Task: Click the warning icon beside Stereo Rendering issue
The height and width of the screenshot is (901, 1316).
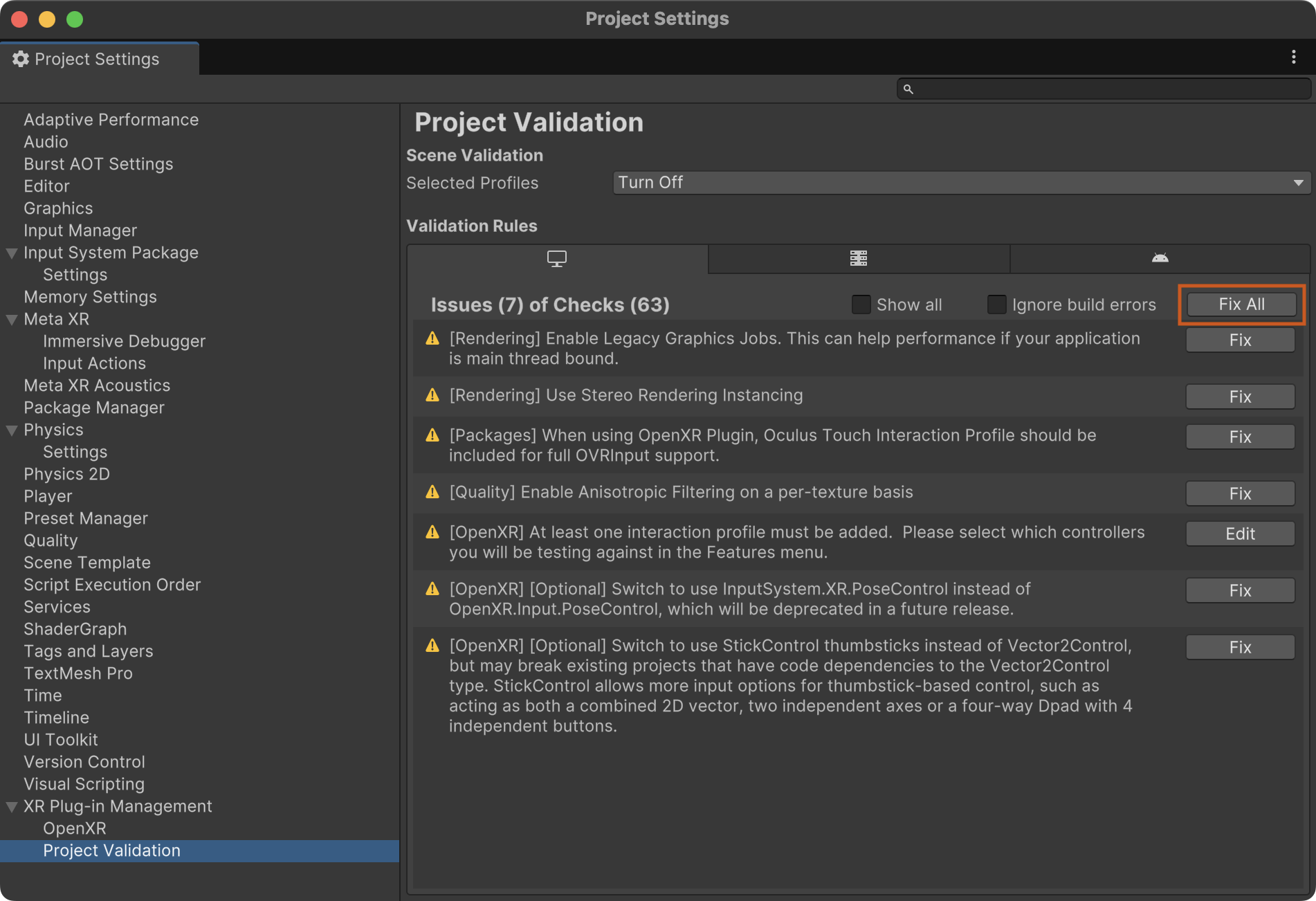Action: [432, 395]
